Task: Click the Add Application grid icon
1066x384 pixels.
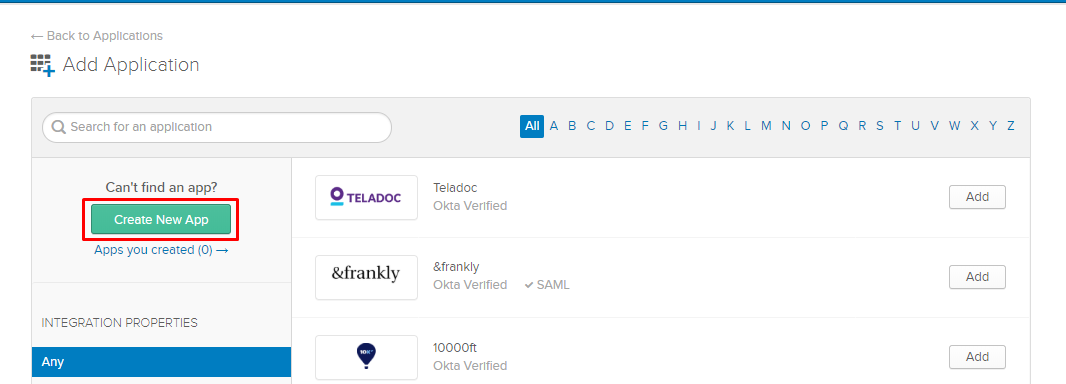Action: point(43,65)
